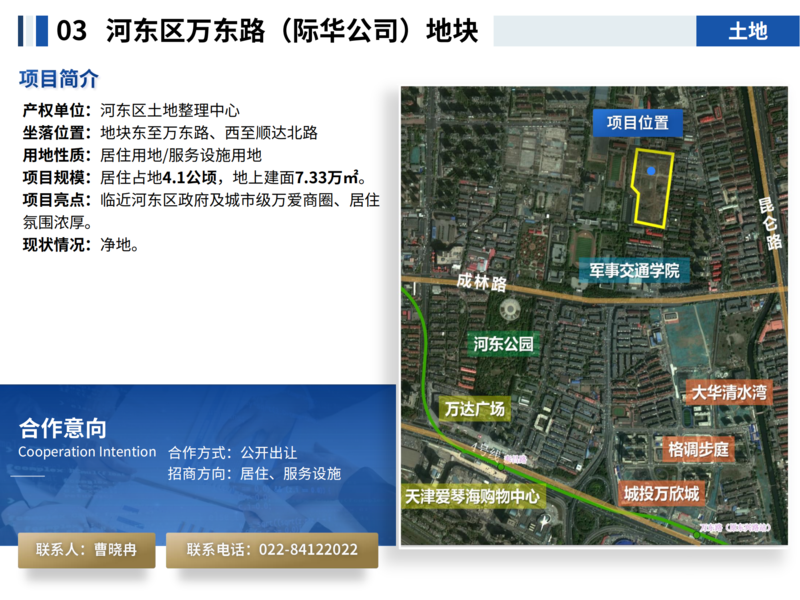Click the 现状情况: 净地 line
This screenshot has height=600, width=800.
[81, 245]
